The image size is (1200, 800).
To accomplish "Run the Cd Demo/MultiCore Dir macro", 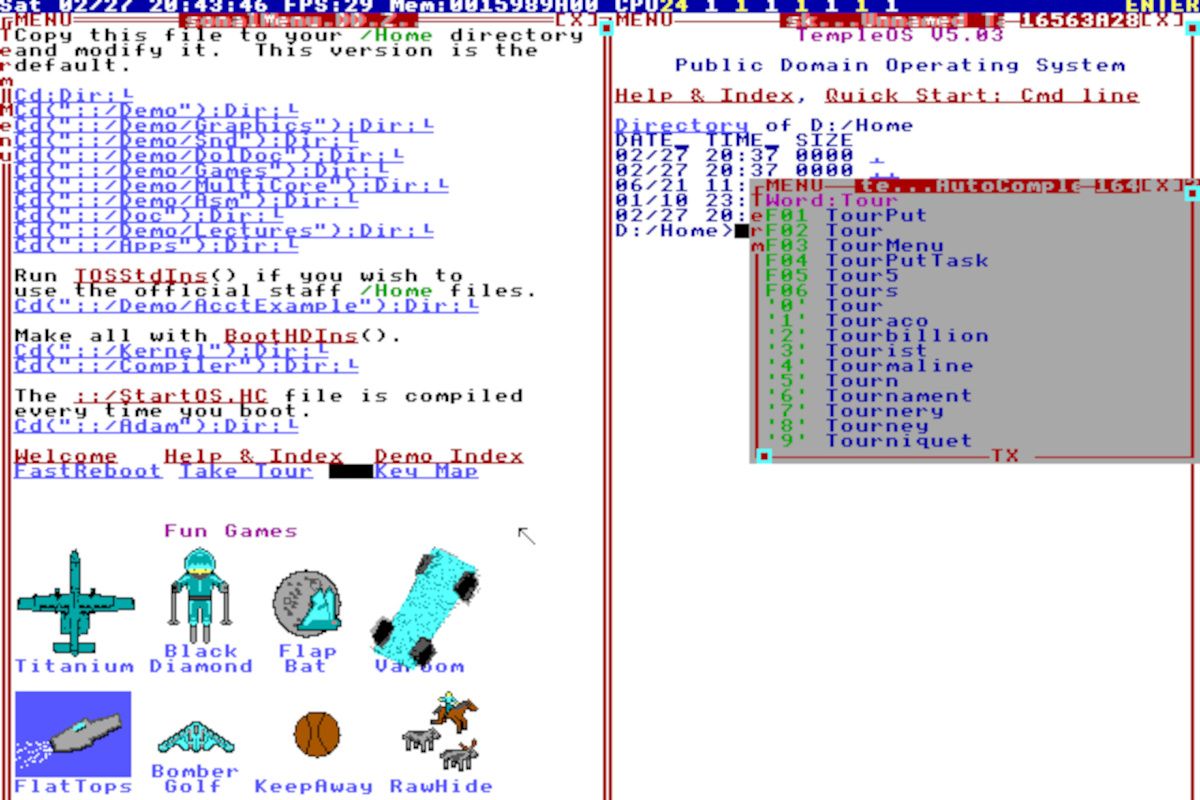I will tap(231, 186).
